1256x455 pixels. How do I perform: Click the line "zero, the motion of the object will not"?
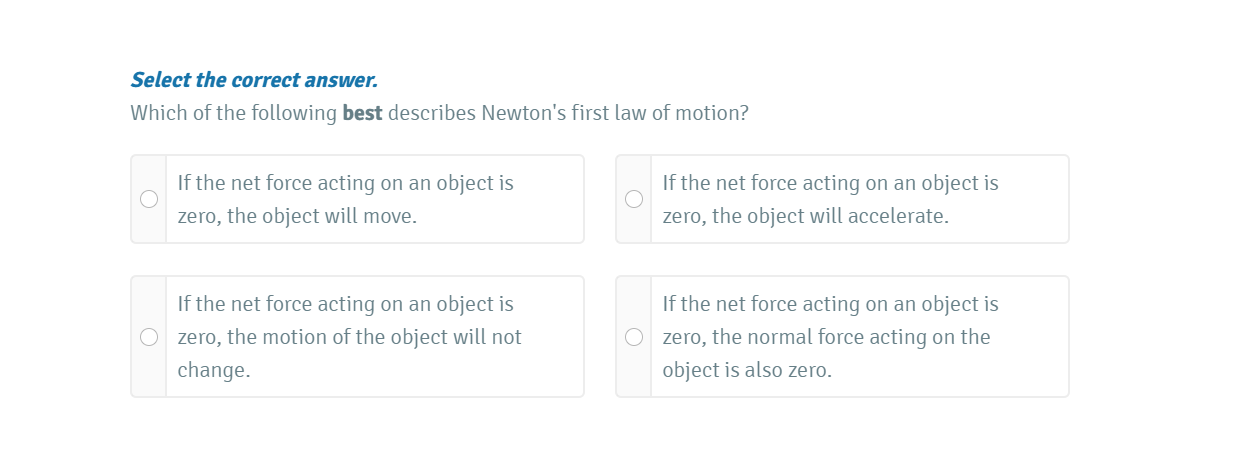[349, 337]
